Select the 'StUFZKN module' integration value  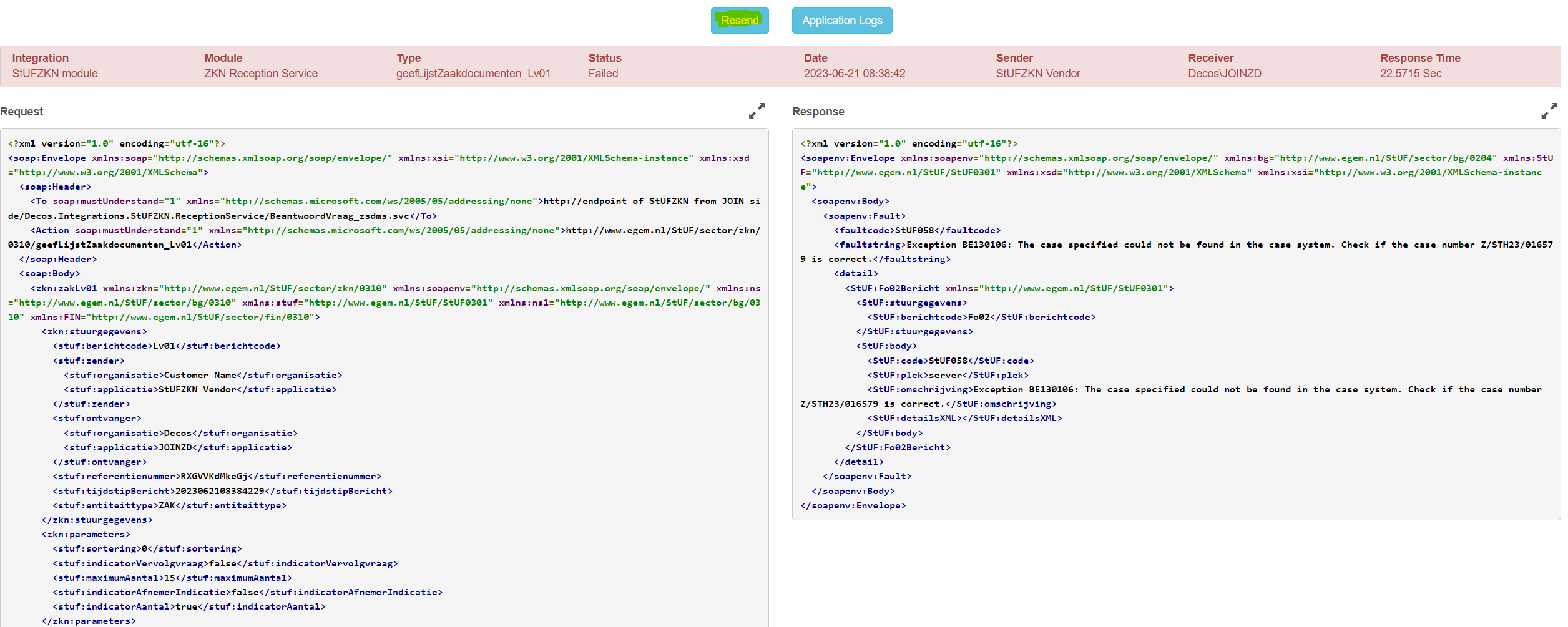pyautogui.click(x=55, y=74)
